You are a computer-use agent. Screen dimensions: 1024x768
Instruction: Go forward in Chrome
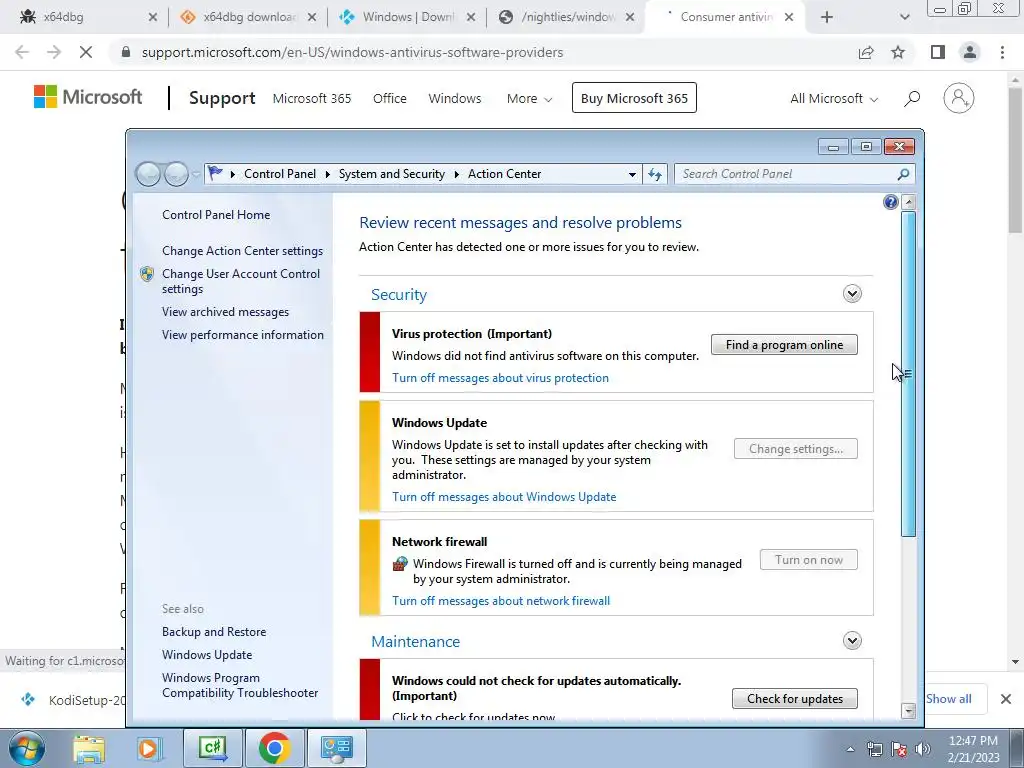point(54,52)
